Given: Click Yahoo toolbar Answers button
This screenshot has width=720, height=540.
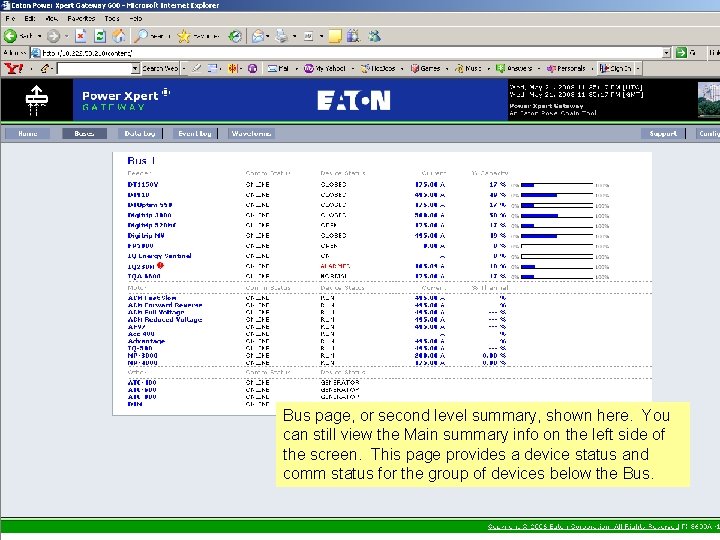Looking at the screenshot, I should pos(514,68).
